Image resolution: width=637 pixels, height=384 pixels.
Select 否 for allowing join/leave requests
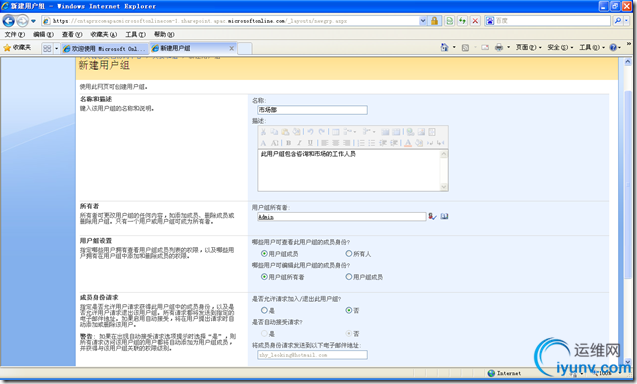(x=349, y=310)
